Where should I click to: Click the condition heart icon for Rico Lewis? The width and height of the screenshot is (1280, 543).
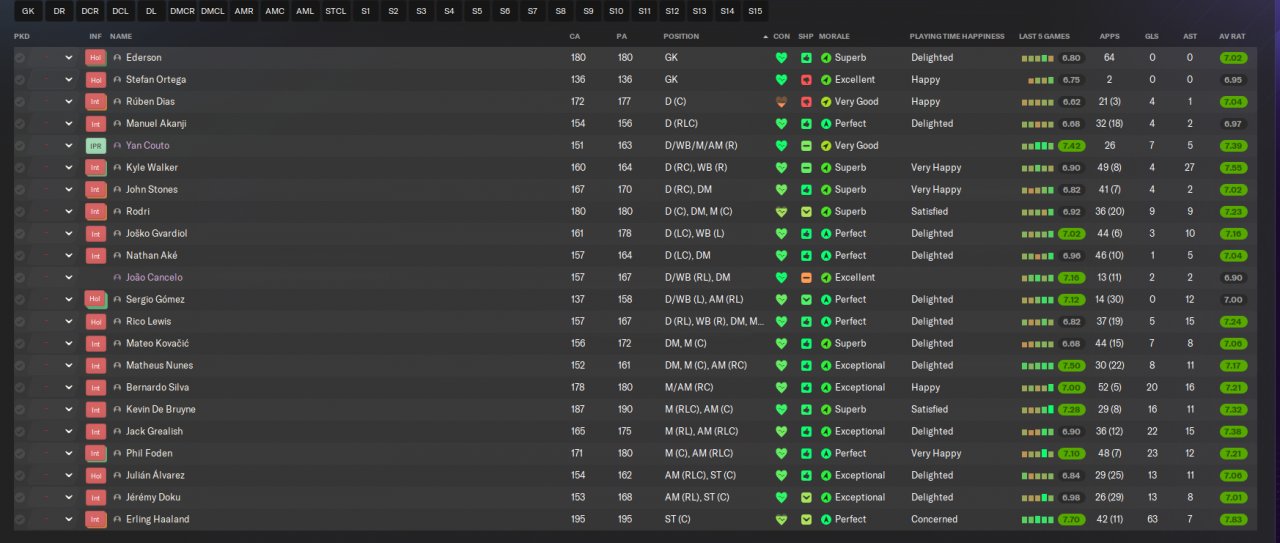781,322
